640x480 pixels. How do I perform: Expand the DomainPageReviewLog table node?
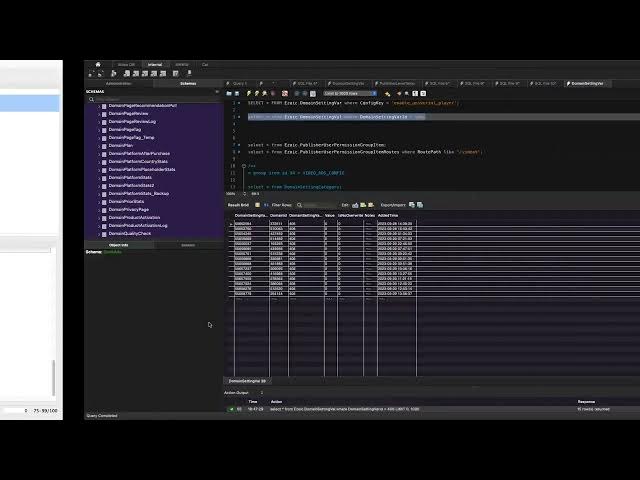99,122
